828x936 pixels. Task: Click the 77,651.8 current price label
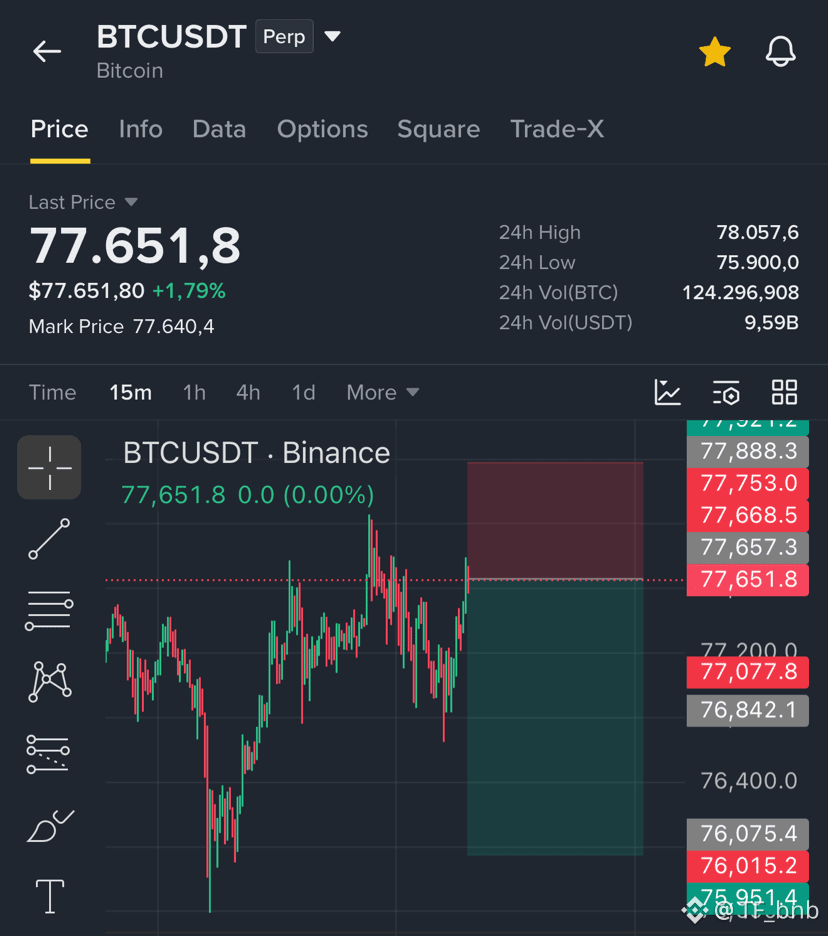(748, 579)
